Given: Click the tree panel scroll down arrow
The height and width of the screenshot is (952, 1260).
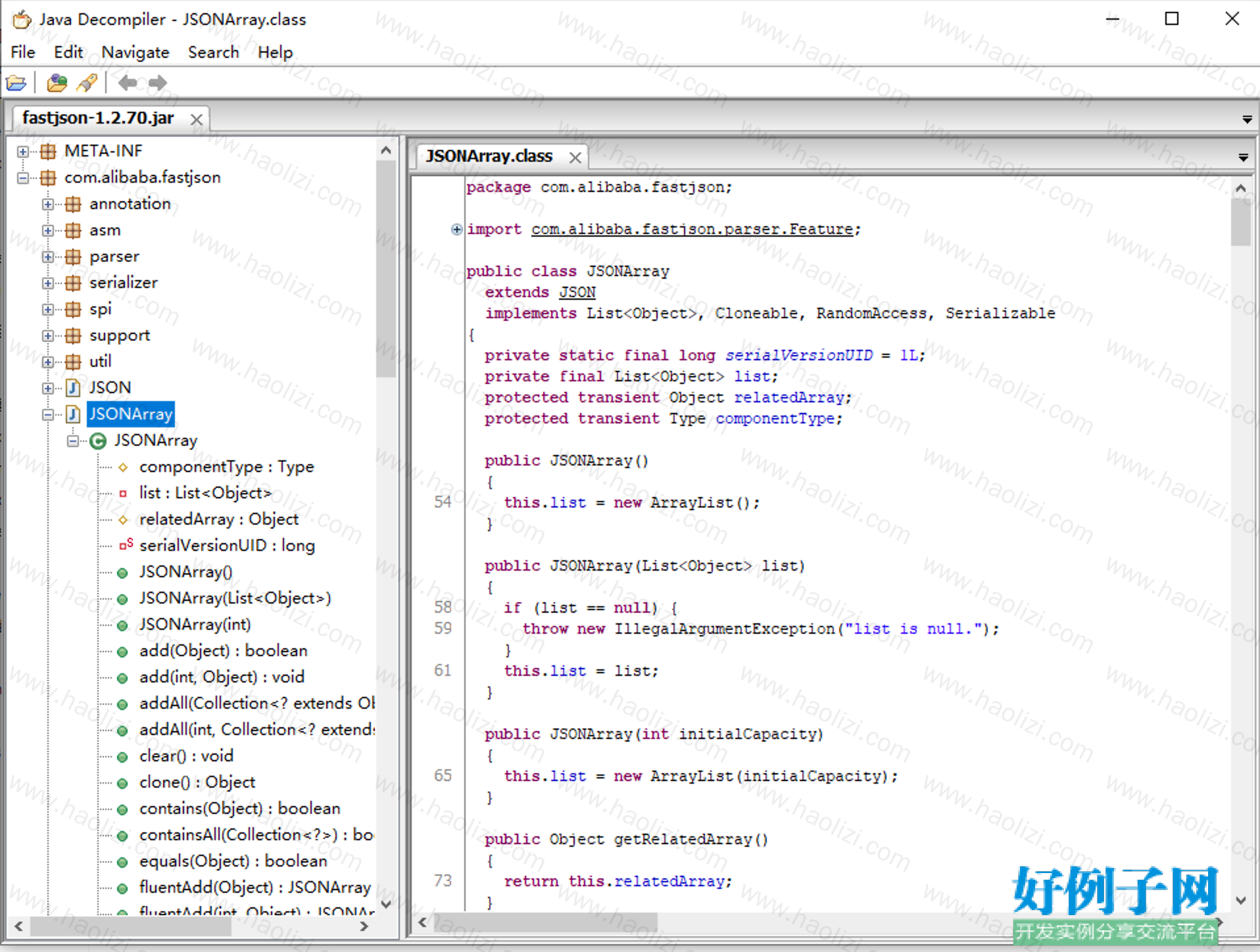Looking at the screenshot, I should pyautogui.click(x=386, y=904).
